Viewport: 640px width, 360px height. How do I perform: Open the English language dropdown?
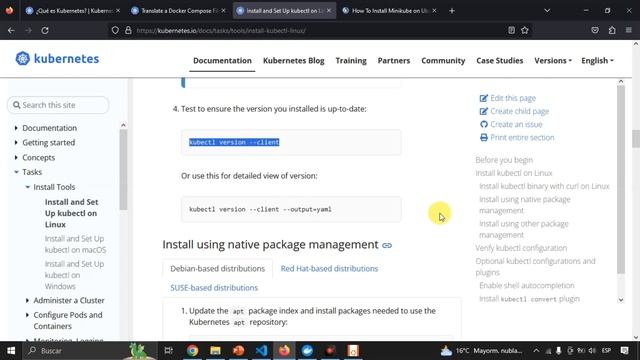(597, 60)
